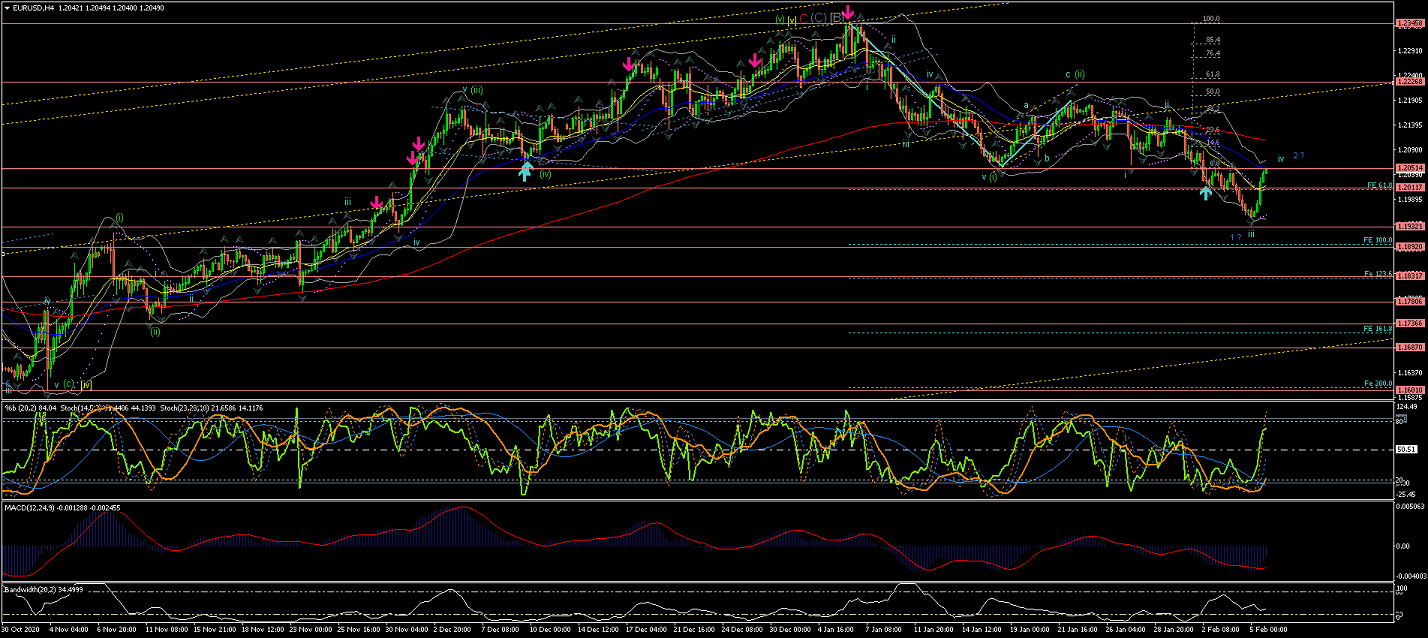Open the EURUSD,H4 chart title dropdown arrow
Viewport: 1428px width, 638px height.
click(6, 7)
